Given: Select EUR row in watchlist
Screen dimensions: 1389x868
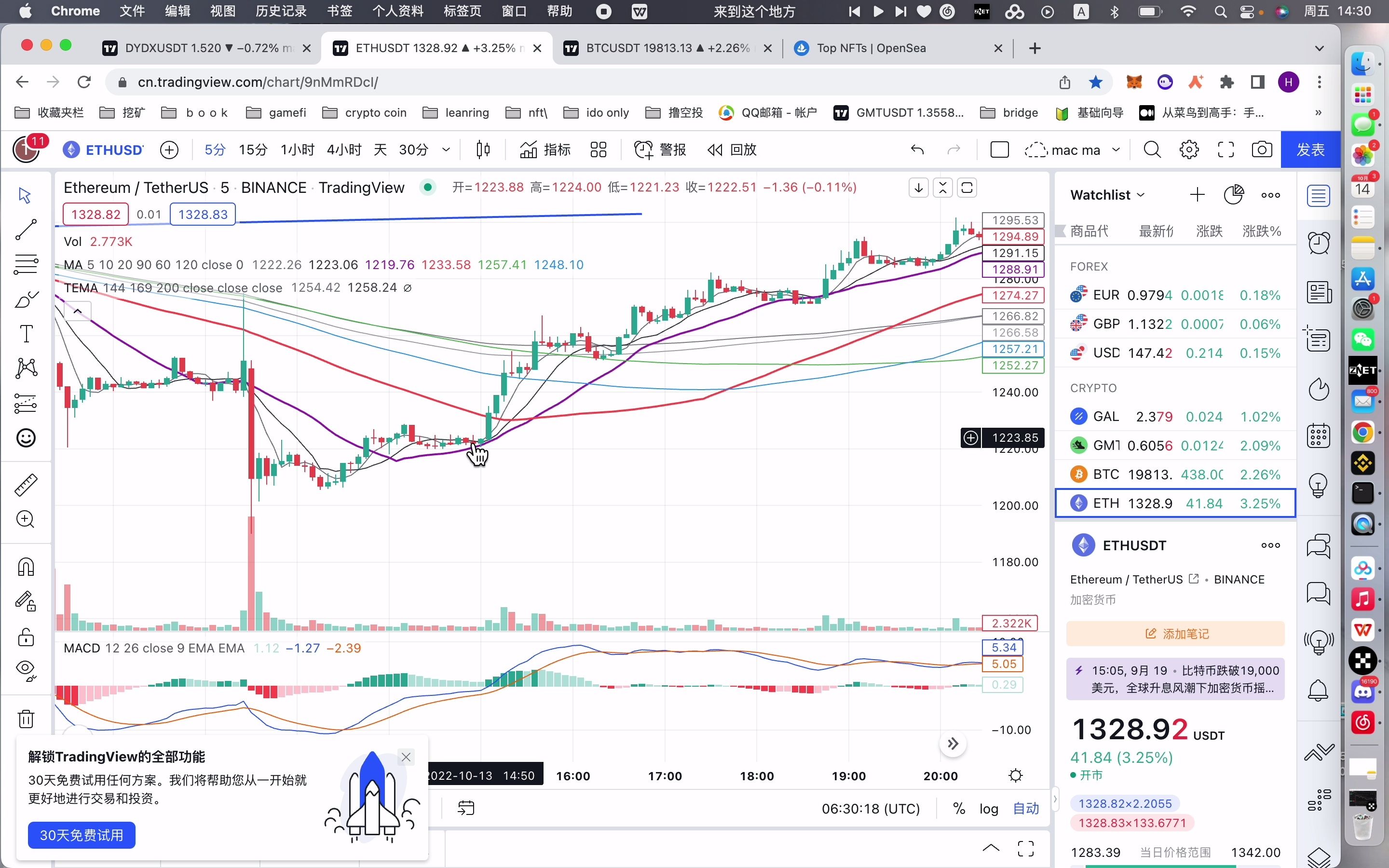Looking at the screenshot, I should (1175, 295).
